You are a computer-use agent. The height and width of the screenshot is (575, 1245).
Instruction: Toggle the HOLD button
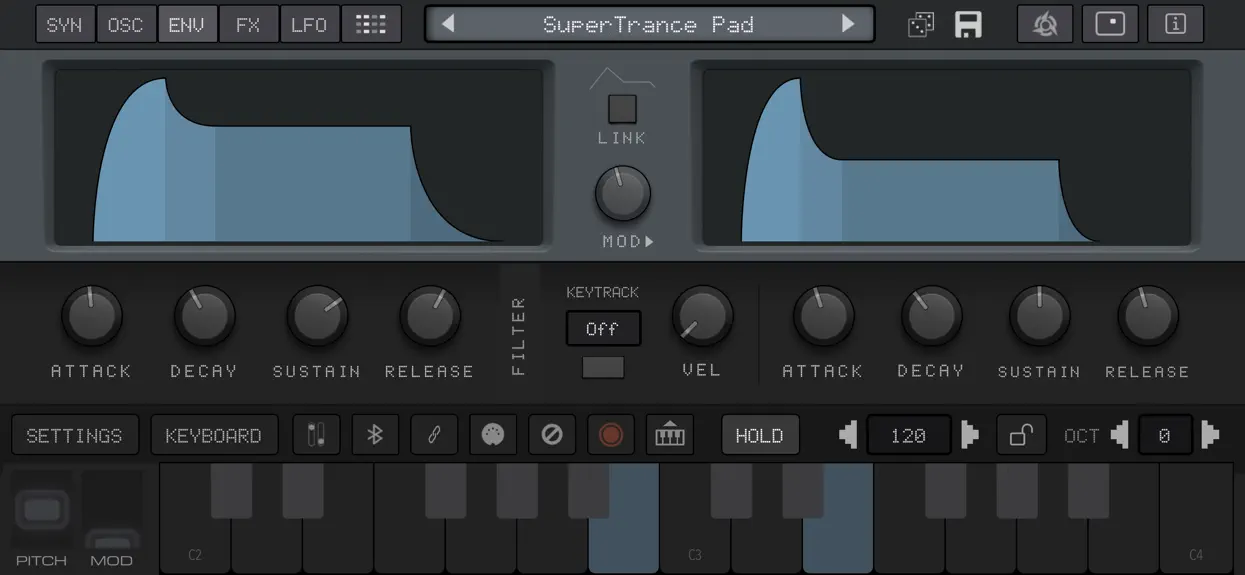[x=760, y=435]
